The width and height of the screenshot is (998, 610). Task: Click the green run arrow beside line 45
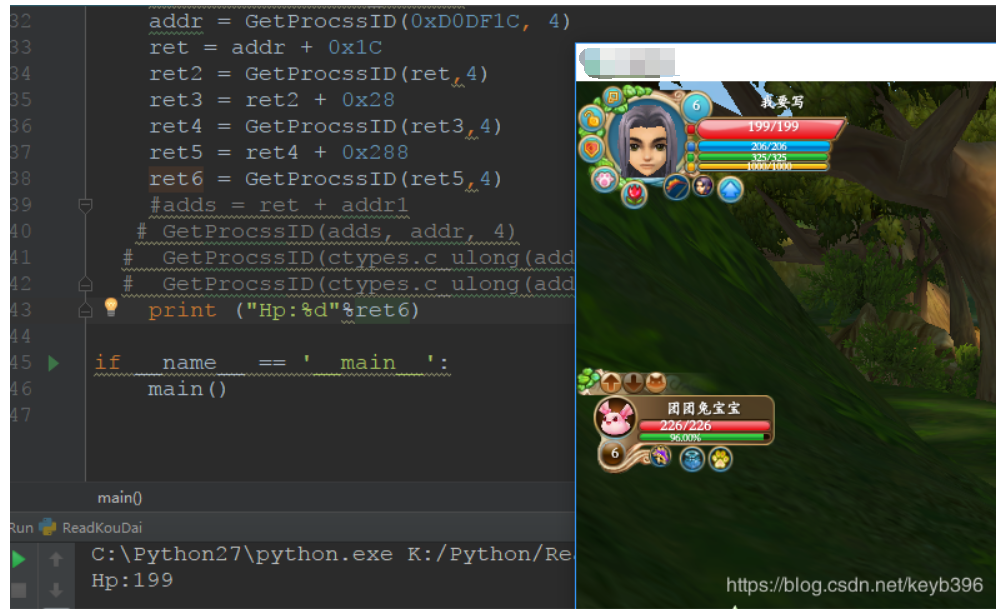pos(53,363)
